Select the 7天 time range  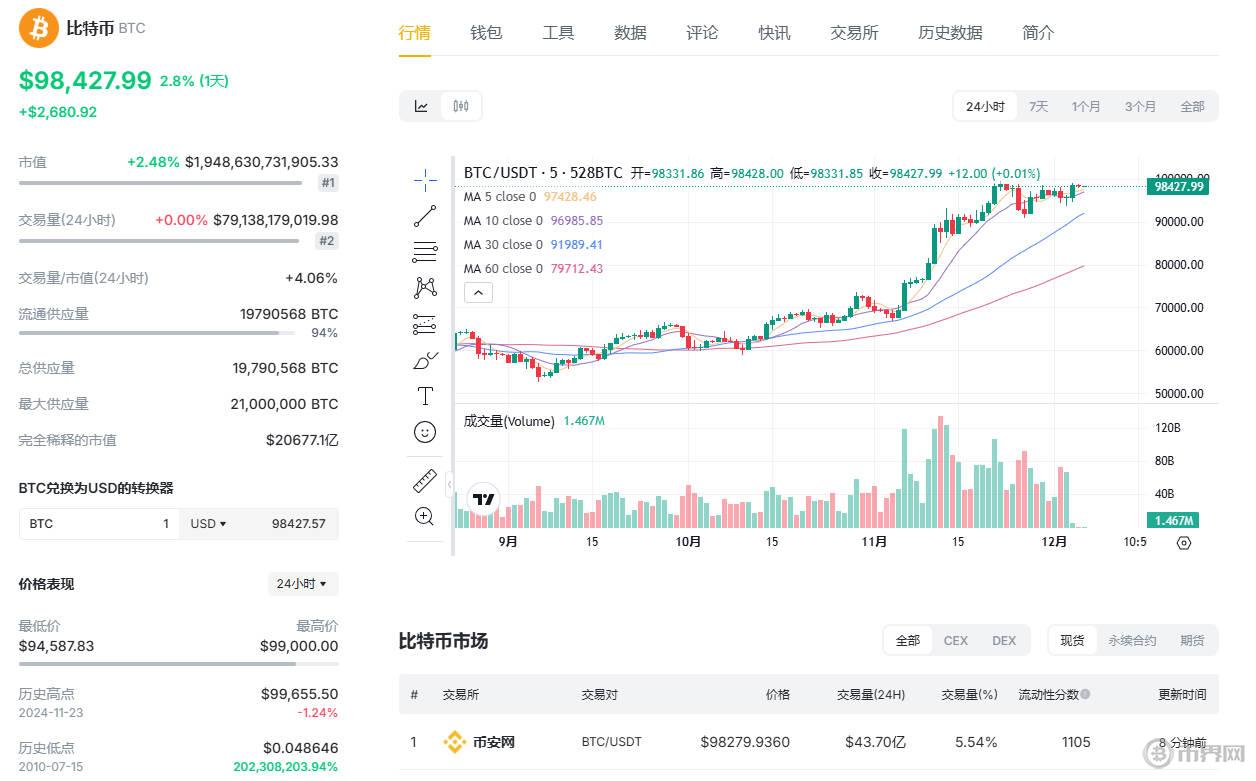1039,106
